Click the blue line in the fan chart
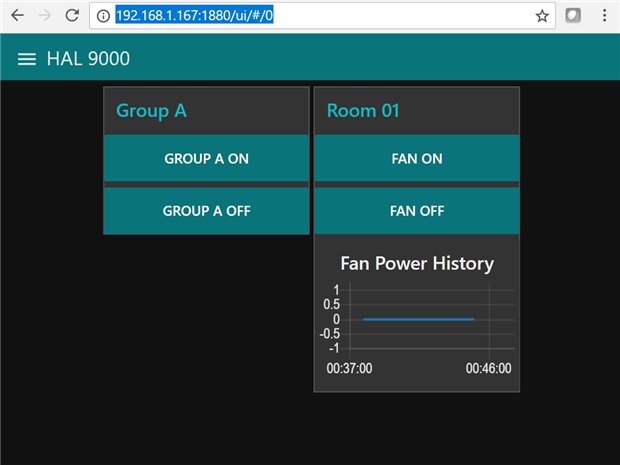The image size is (620, 465). tap(418, 319)
